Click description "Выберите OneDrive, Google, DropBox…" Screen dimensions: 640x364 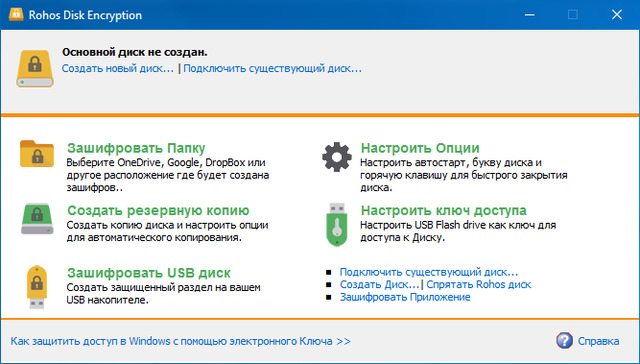pyautogui.click(x=168, y=175)
